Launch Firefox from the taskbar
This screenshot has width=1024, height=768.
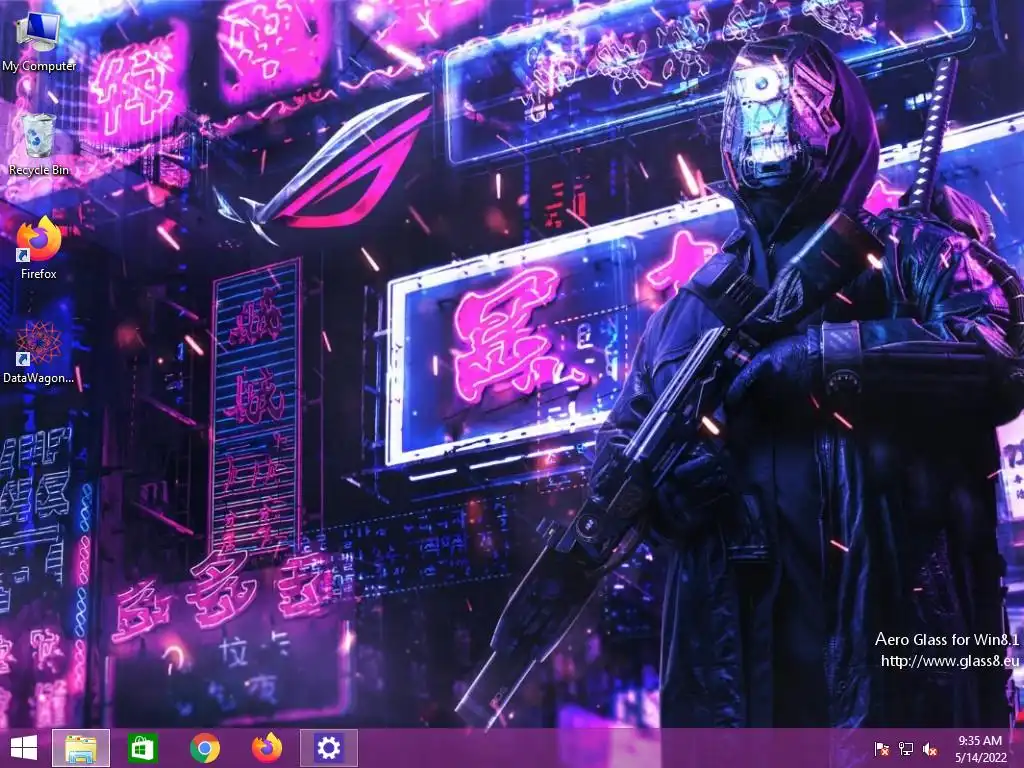(x=266, y=748)
